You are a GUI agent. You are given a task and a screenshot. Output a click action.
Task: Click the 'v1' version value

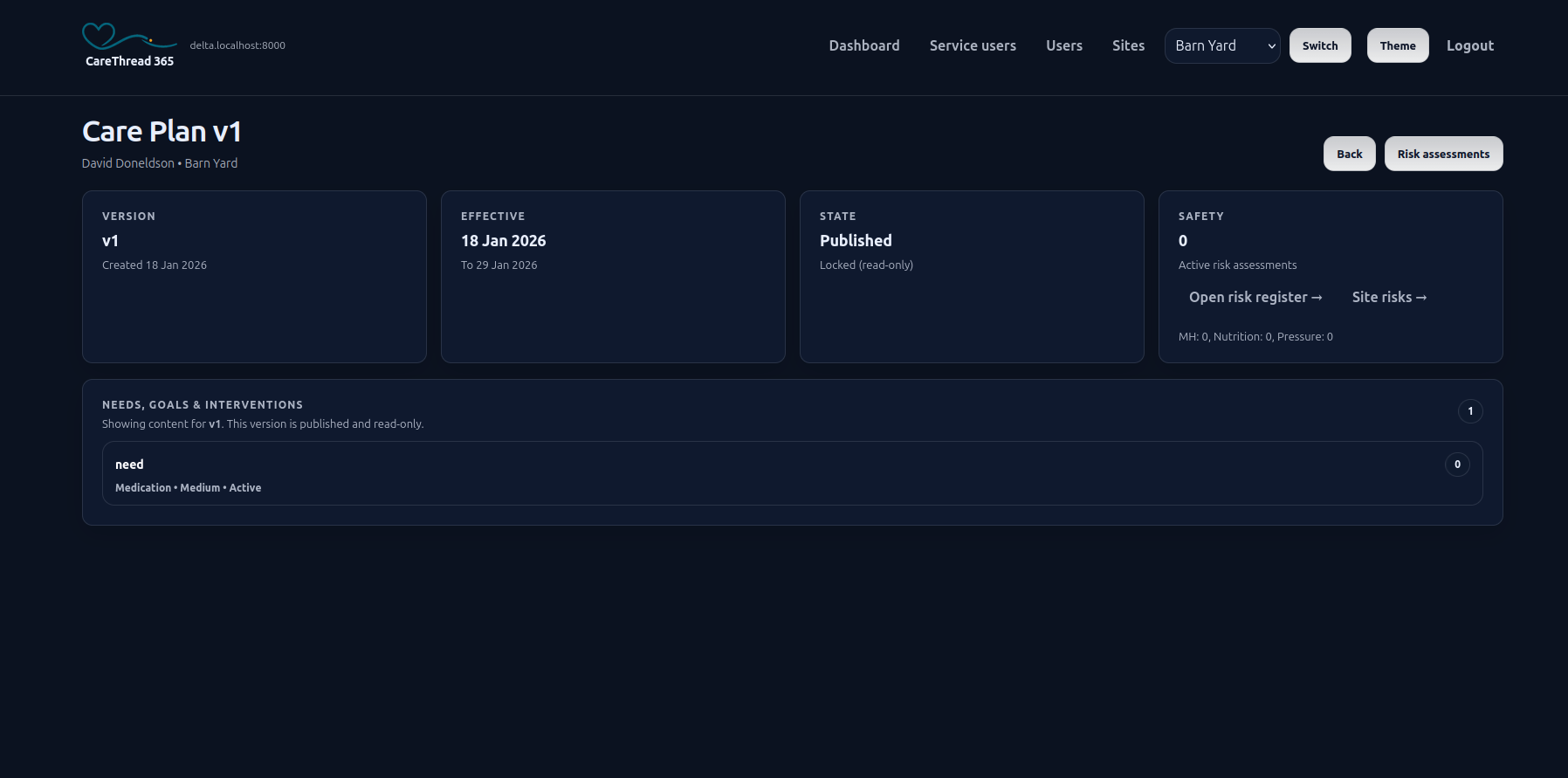110,241
